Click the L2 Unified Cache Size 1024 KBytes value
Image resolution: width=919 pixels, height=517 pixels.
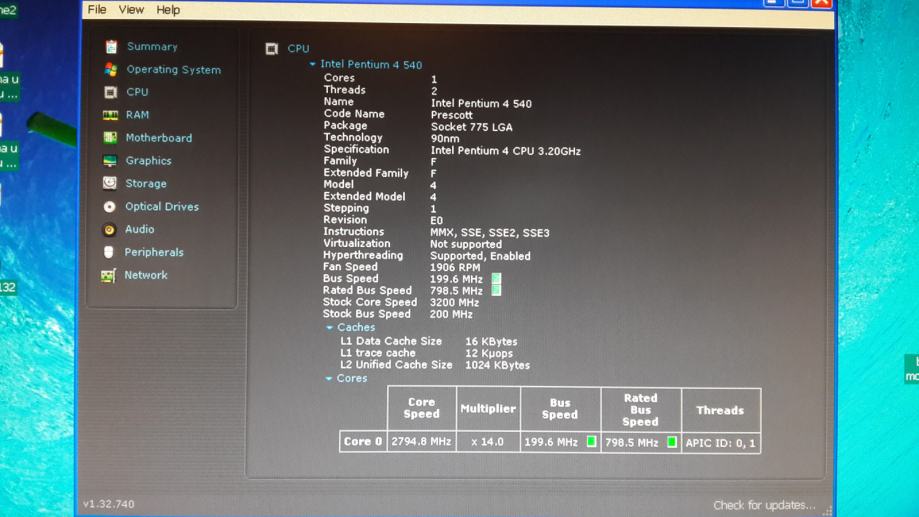497,365
